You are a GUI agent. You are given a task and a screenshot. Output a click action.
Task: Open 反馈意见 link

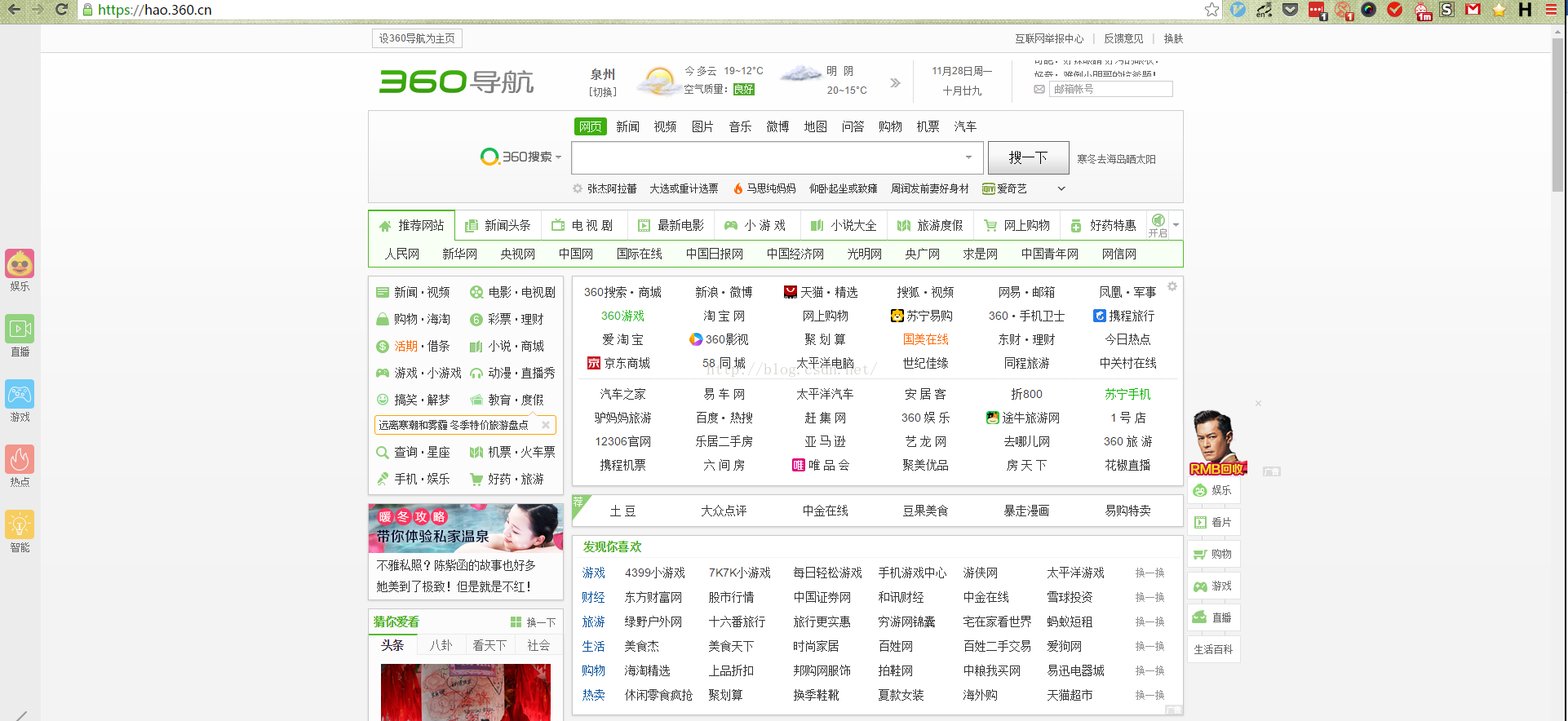coord(1123,38)
